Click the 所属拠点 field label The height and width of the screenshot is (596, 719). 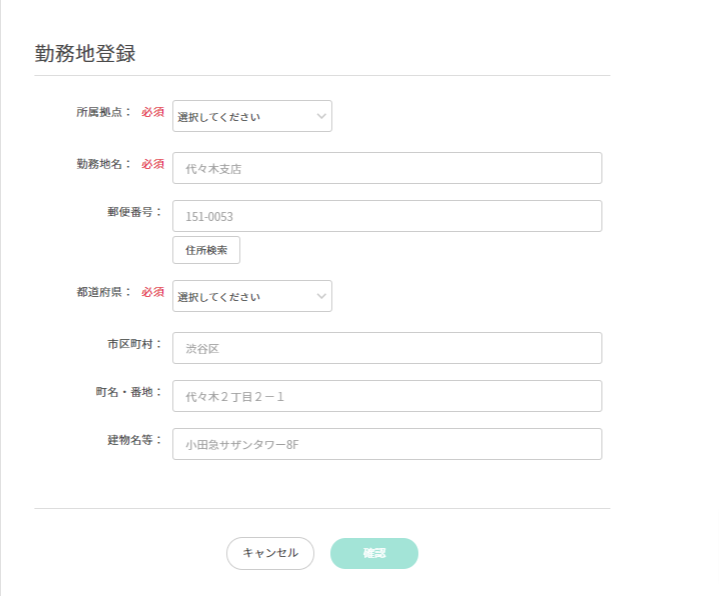click(103, 112)
